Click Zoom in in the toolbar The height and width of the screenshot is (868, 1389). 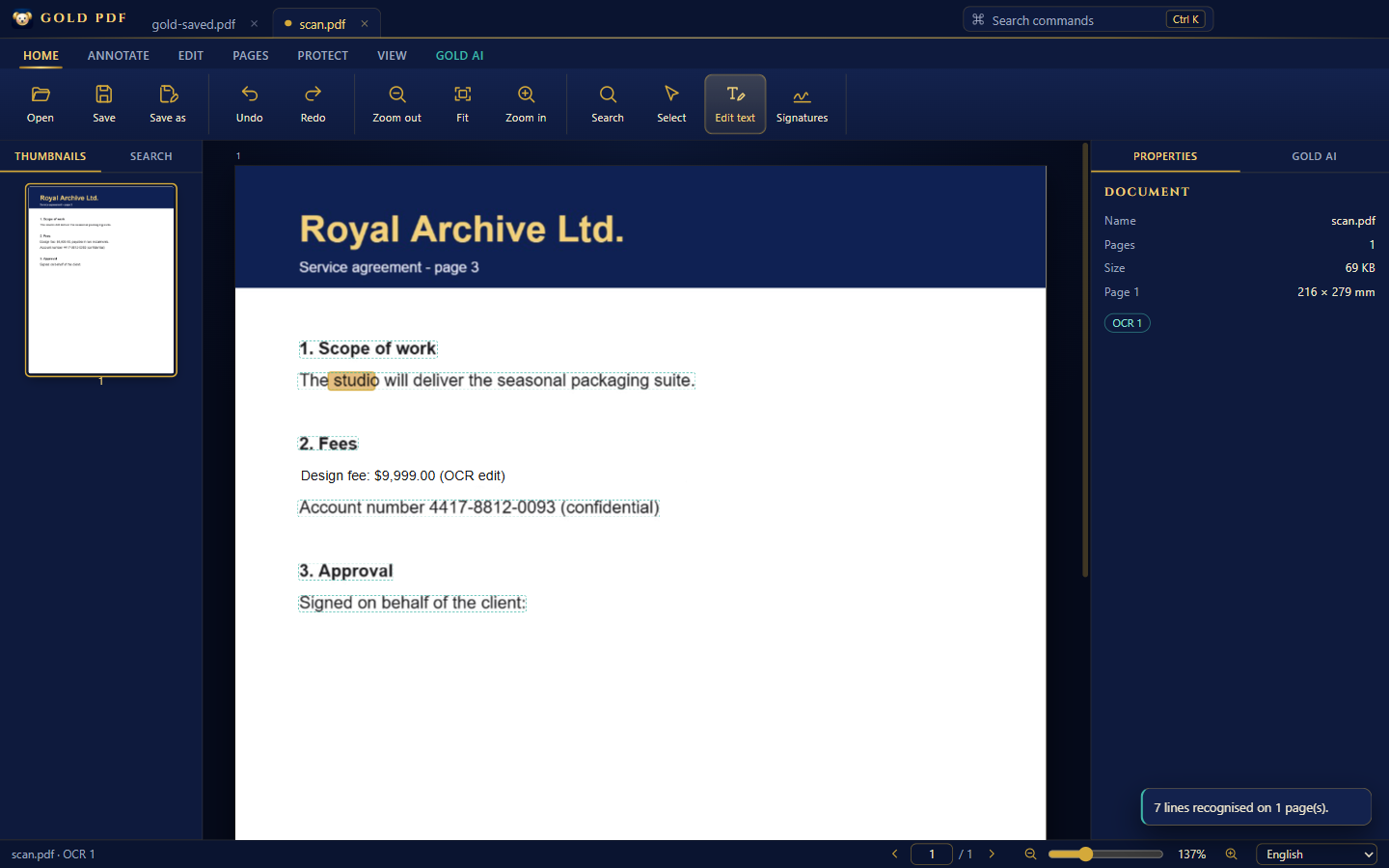point(526,104)
